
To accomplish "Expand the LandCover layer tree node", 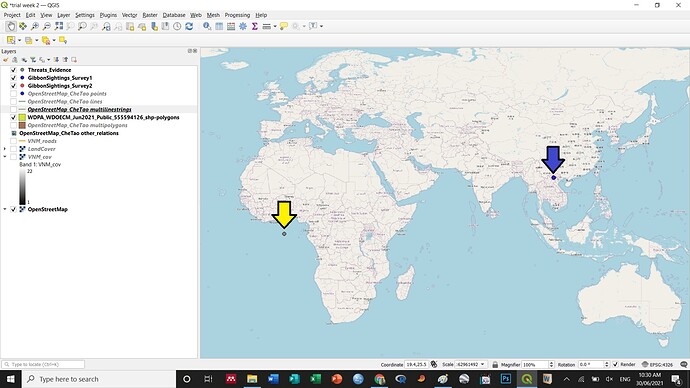I will pos(5,149).
